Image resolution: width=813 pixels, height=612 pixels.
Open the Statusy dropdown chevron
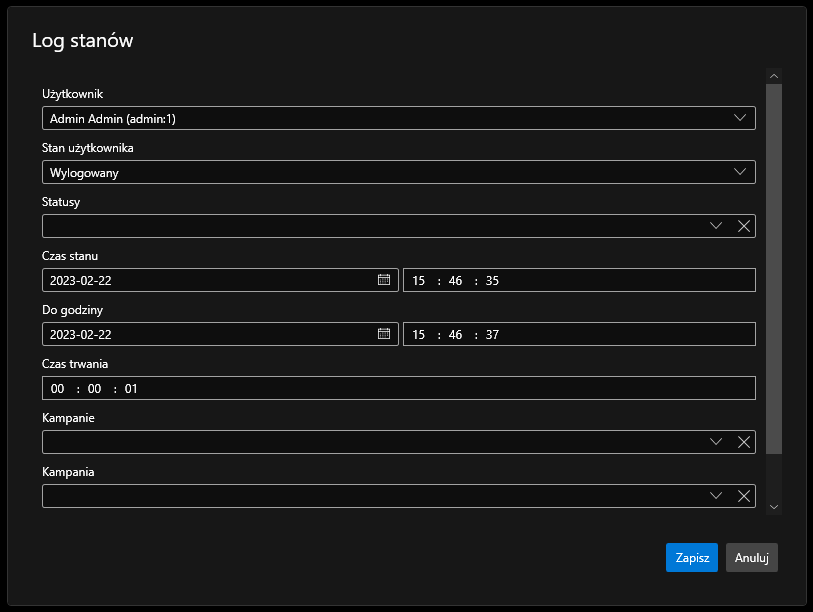(x=716, y=226)
